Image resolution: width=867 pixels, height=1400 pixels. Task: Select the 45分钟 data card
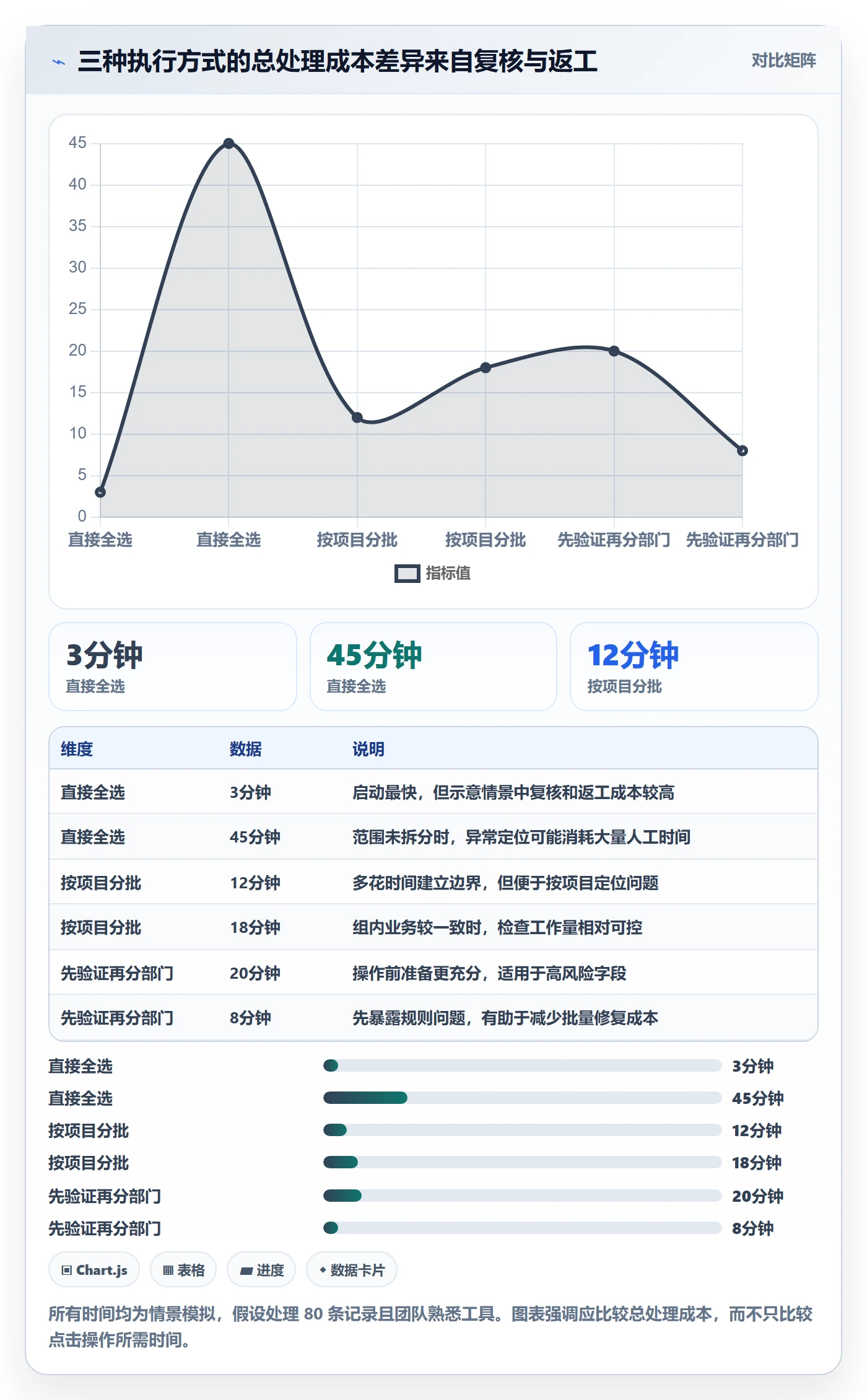434,667
